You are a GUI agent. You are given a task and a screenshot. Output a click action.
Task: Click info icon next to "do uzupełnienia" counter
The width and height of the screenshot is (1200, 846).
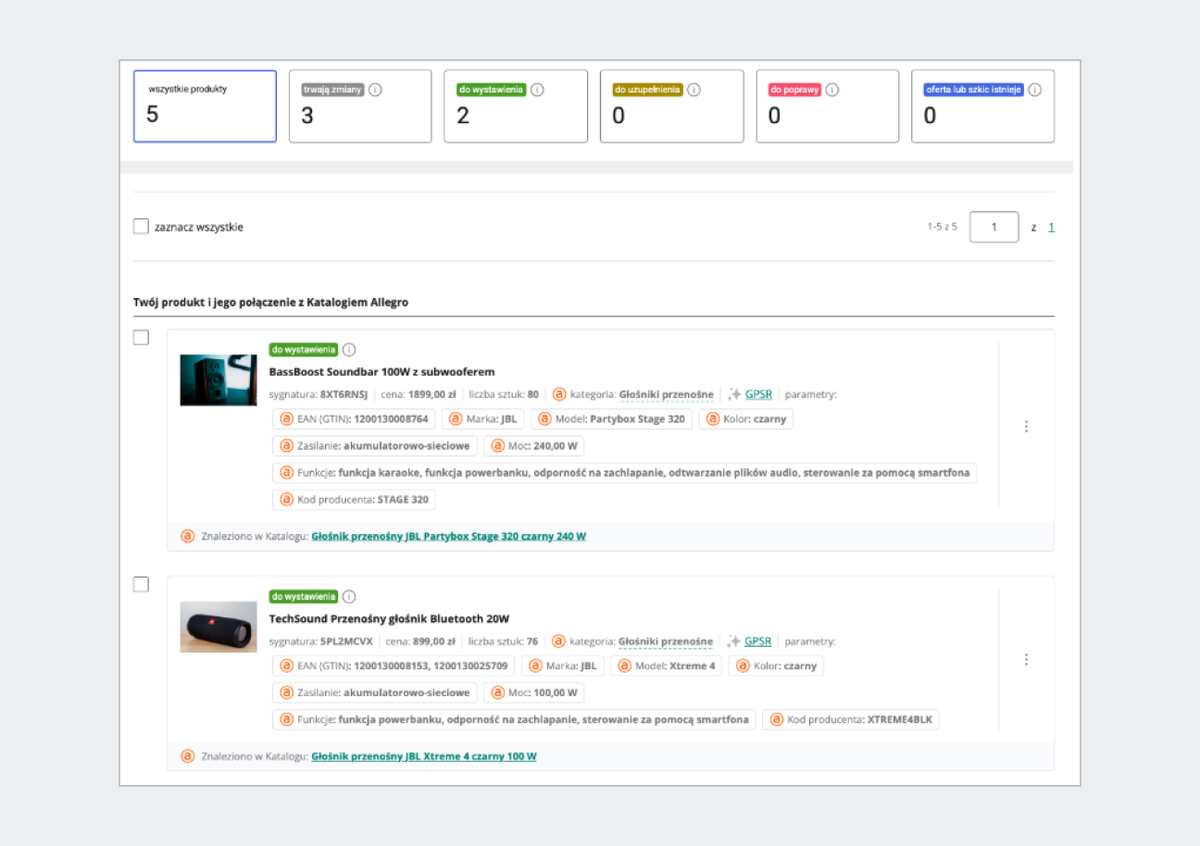[x=694, y=89]
